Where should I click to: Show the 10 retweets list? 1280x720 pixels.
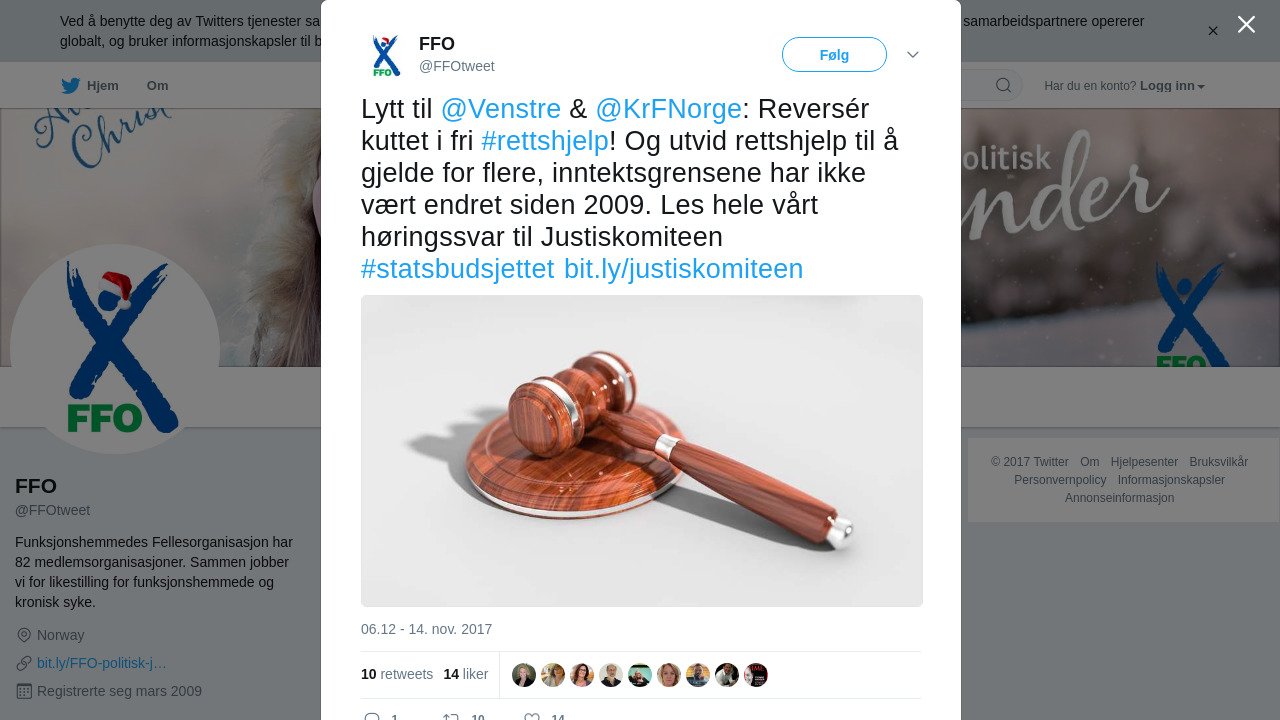tap(397, 674)
